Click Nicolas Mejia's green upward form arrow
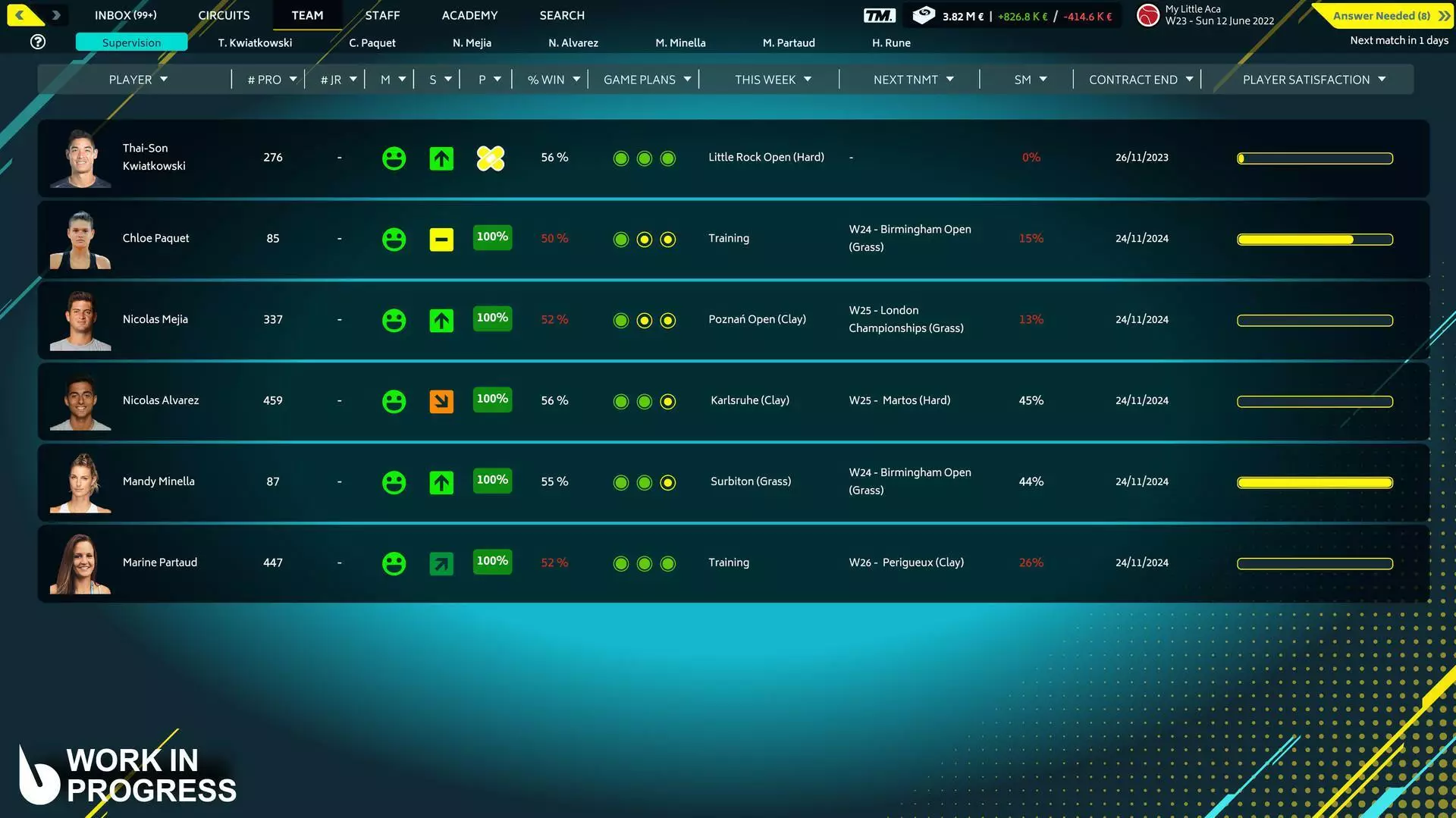Image resolution: width=1456 pixels, height=818 pixels. click(x=441, y=320)
